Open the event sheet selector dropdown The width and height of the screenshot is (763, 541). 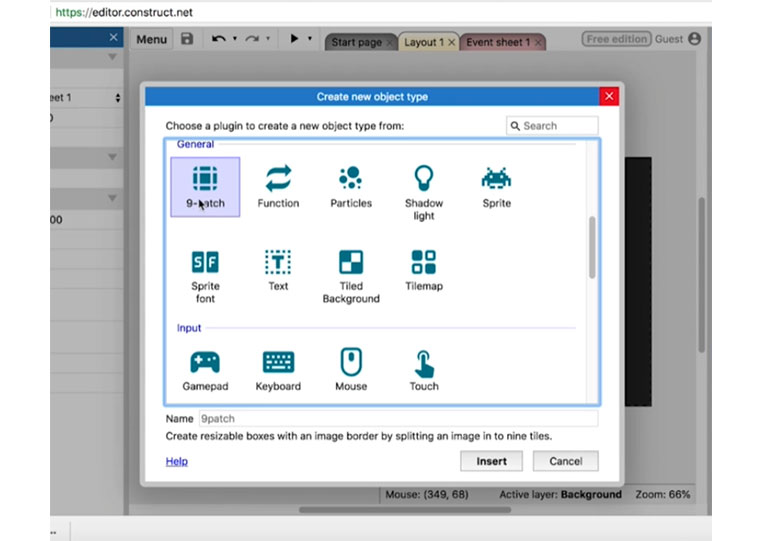point(118,98)
